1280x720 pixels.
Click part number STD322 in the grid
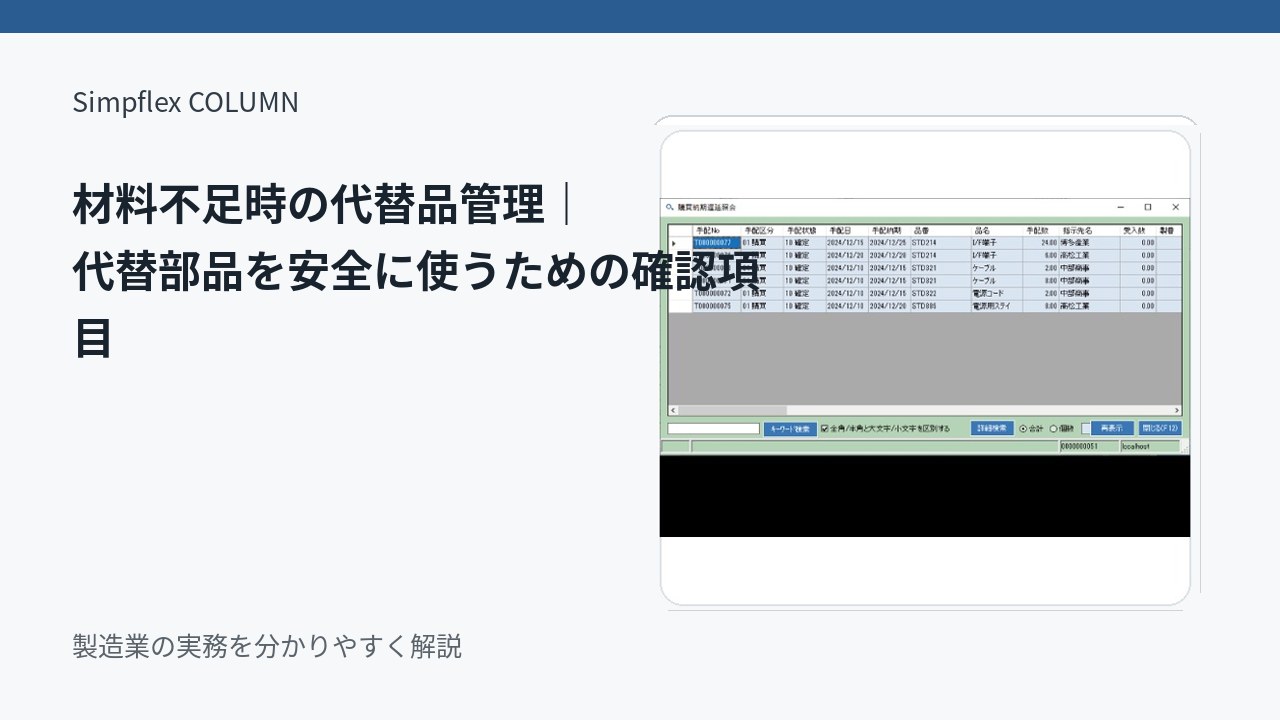[940, 294]
